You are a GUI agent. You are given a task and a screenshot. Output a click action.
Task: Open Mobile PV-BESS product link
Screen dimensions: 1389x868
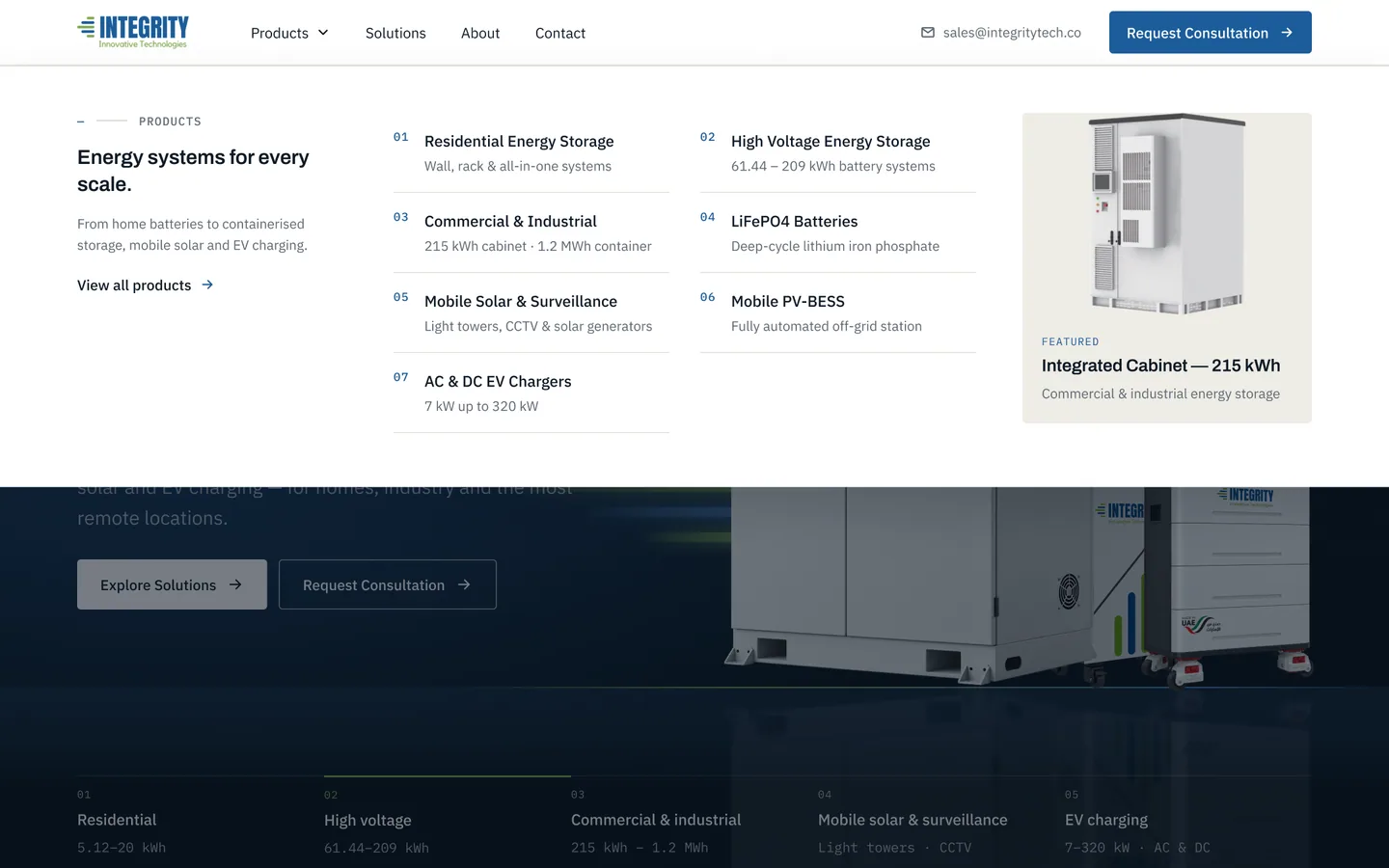pyautogui.click(x=838, y=312)
